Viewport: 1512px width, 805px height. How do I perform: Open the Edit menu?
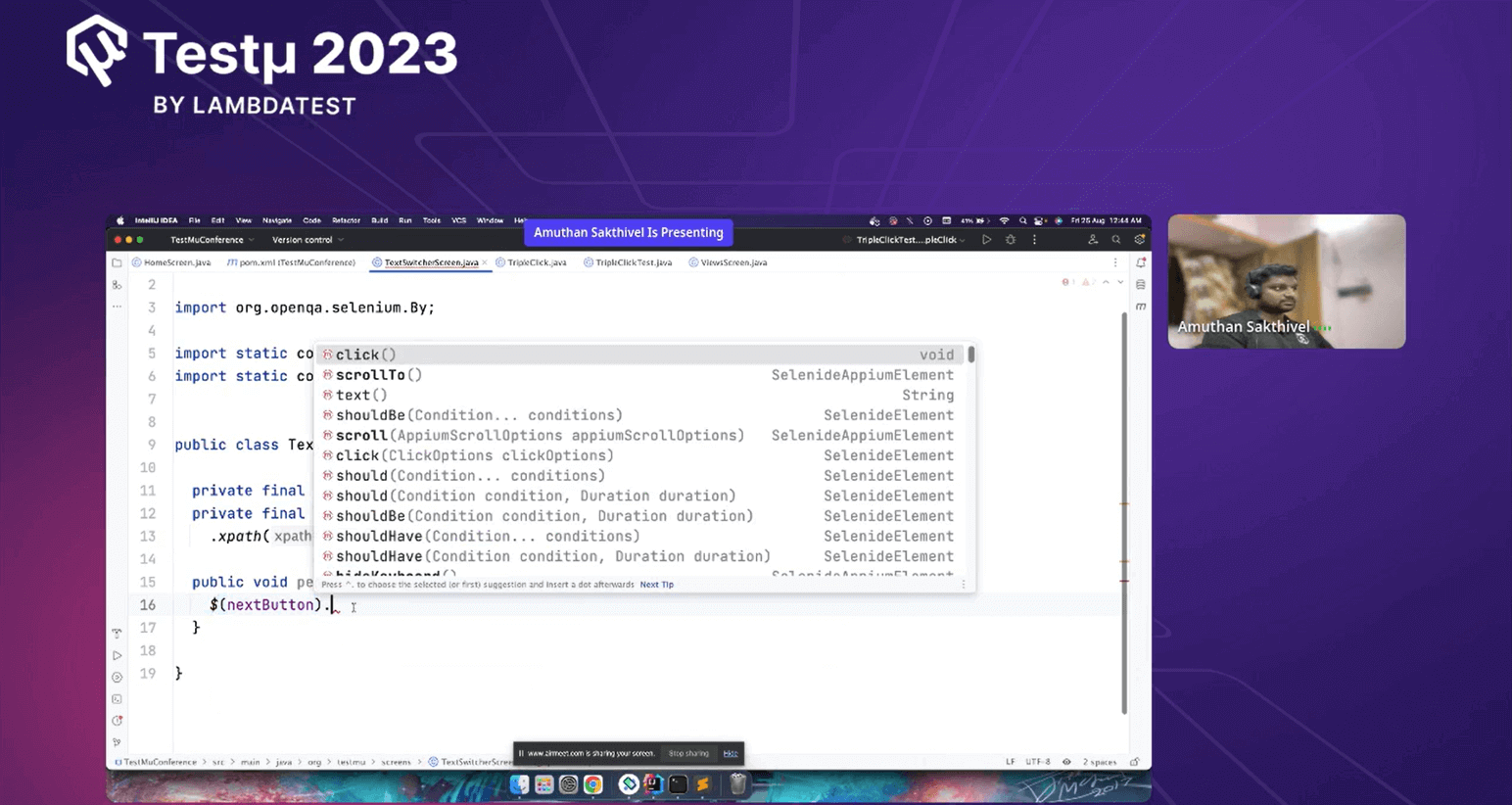point(217,221)
